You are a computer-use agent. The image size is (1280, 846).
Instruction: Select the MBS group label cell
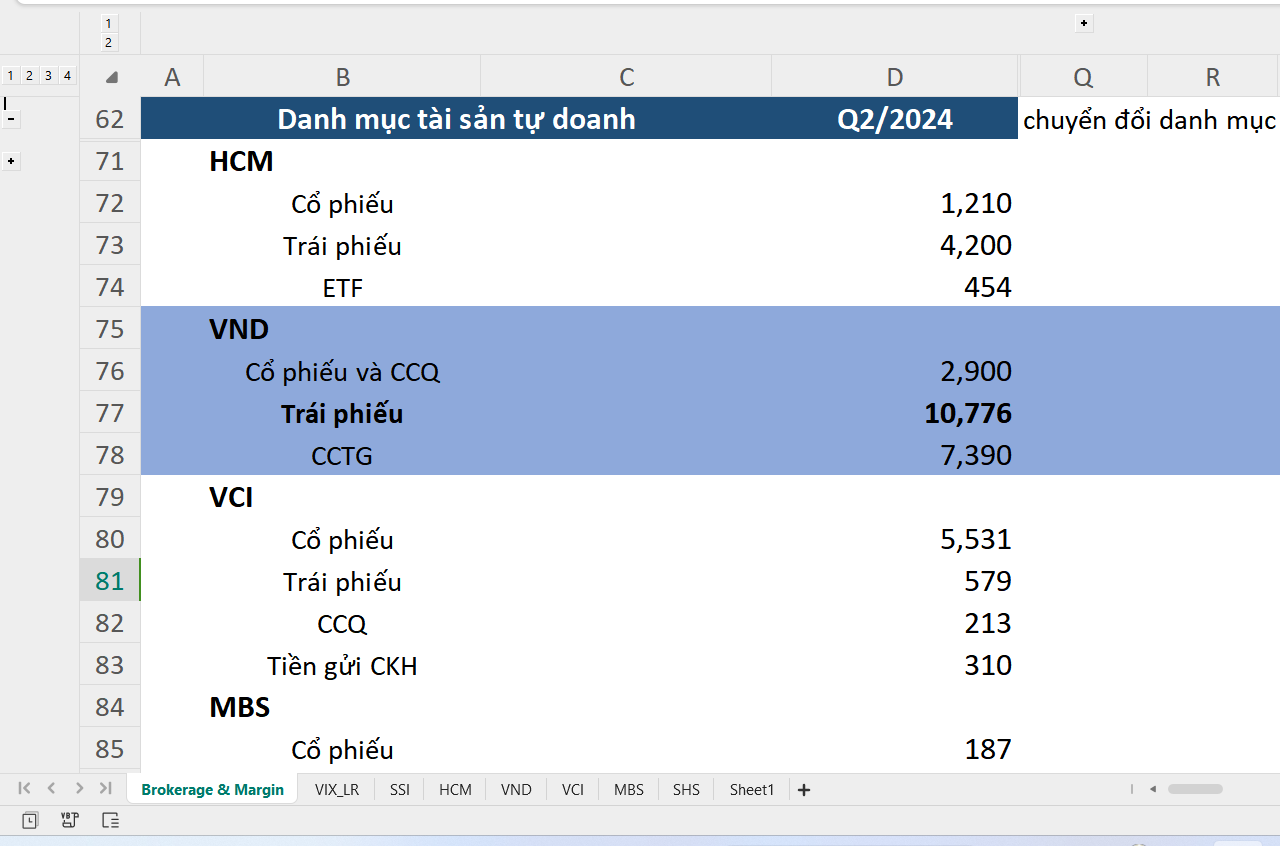coord(342,707)
